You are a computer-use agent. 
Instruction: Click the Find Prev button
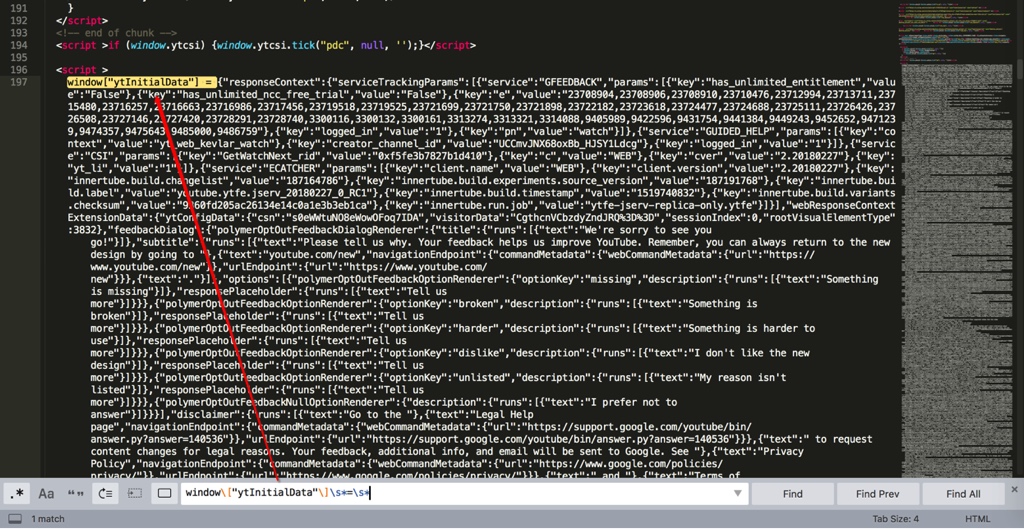[x=878, y=494]
